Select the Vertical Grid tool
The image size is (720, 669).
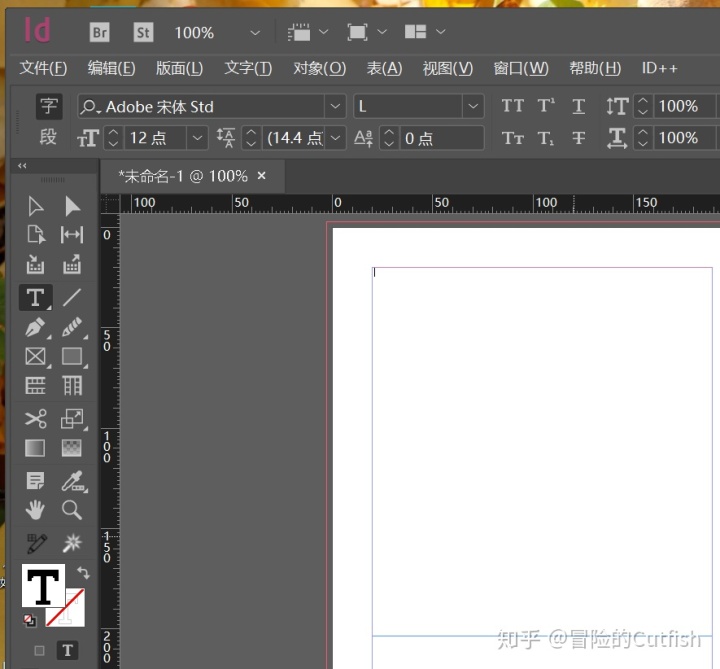(x=72, y=386)
